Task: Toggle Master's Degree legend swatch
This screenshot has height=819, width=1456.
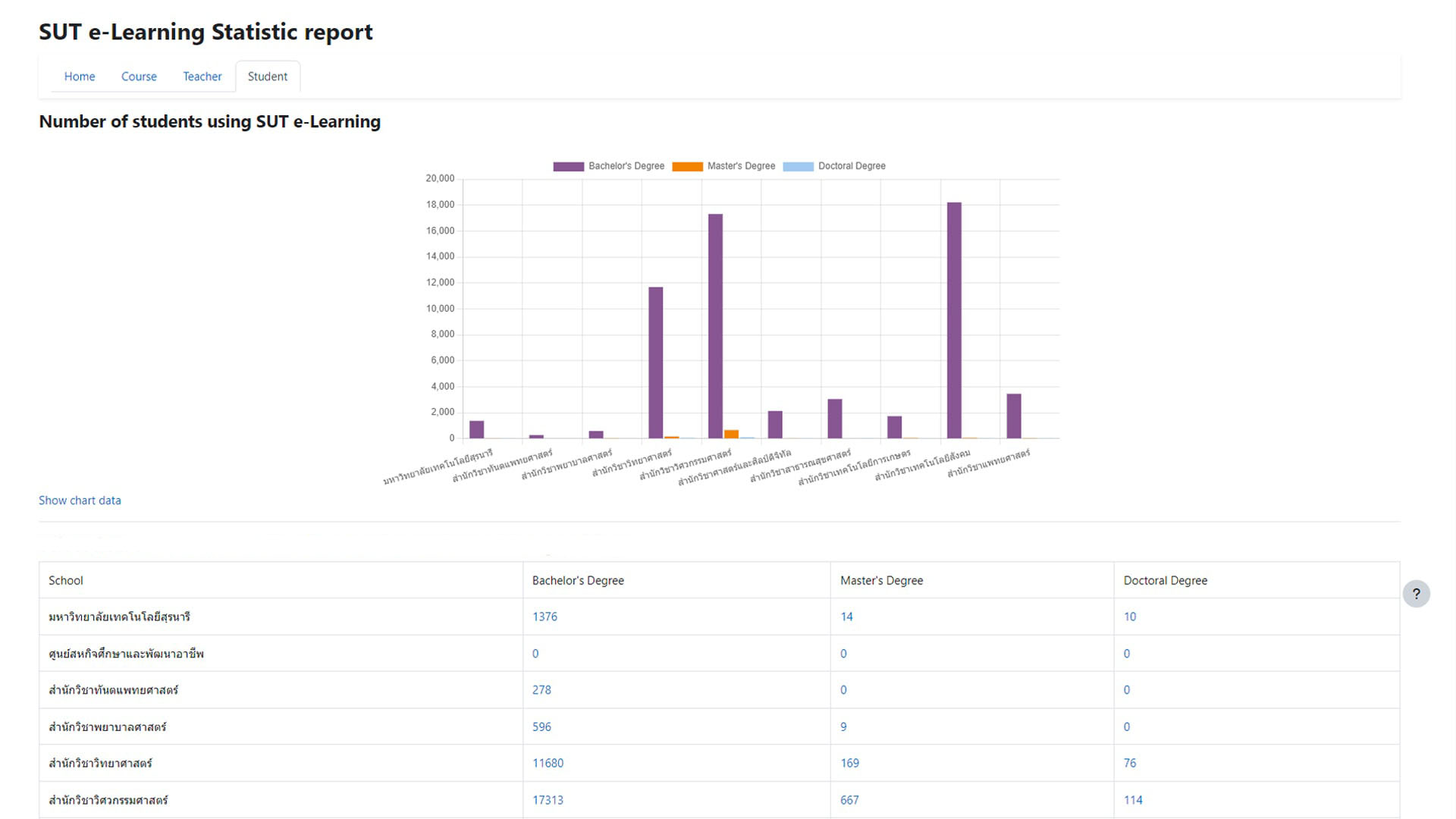Action: point(687,166)
